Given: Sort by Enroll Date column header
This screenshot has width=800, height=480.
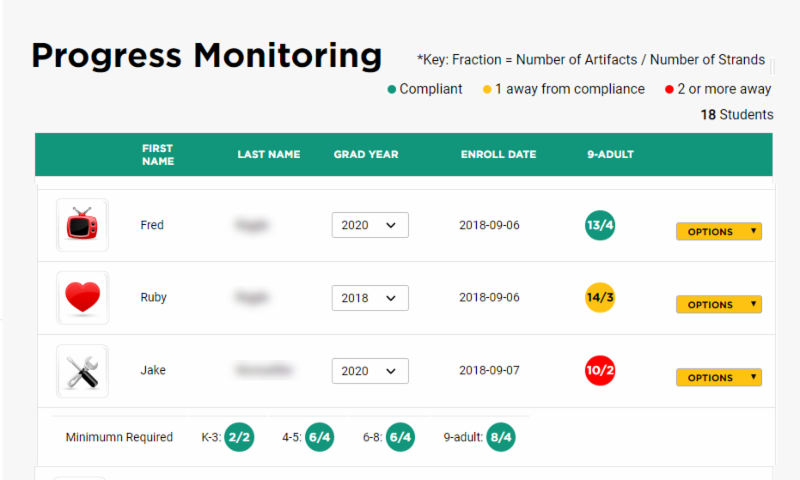Looking at the screenshot, I should point(498,155).
